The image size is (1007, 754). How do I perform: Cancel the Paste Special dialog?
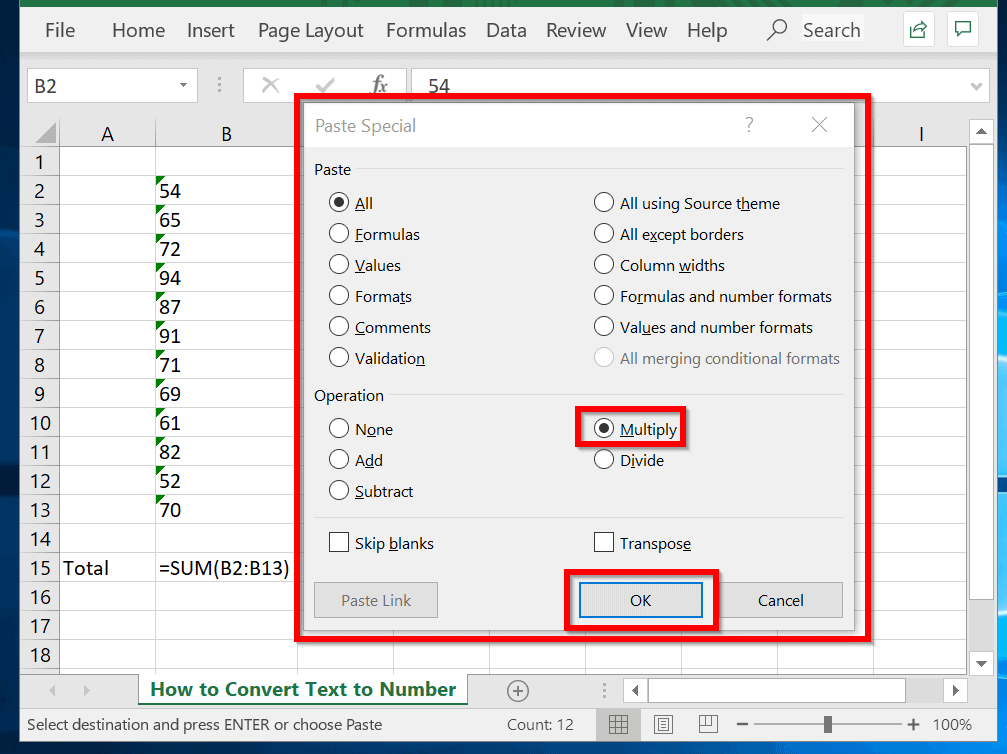[x=780, y=600]
